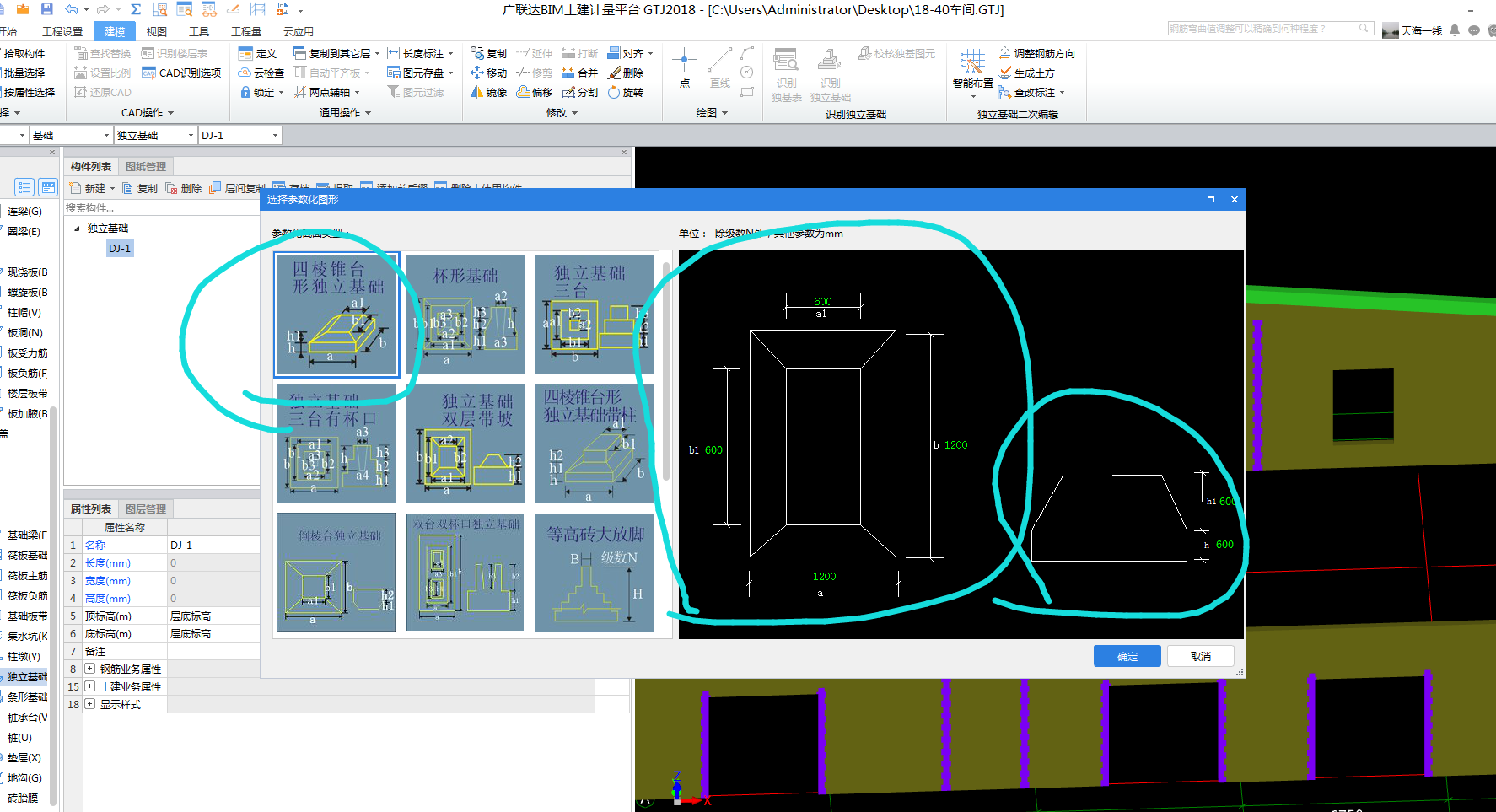Image resolution: width=1496 pixels, height=812 pixels.
Task: Click the 复制 copy tool in 修改 group
Action: click(x=489, y=53)
